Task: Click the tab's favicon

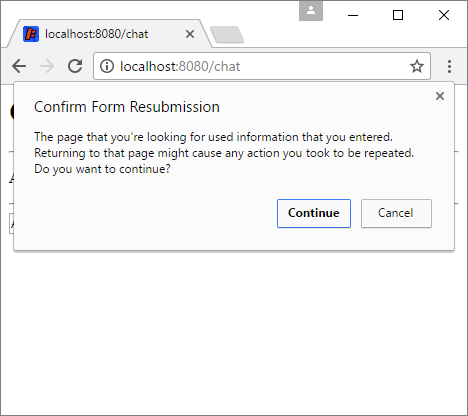Action: [x=31, y=34]
